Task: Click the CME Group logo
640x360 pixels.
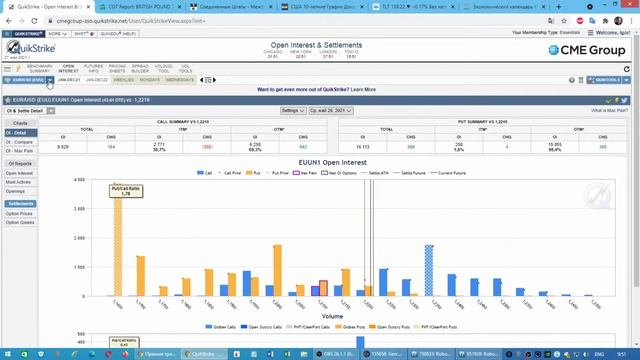Action: [587, 50]
